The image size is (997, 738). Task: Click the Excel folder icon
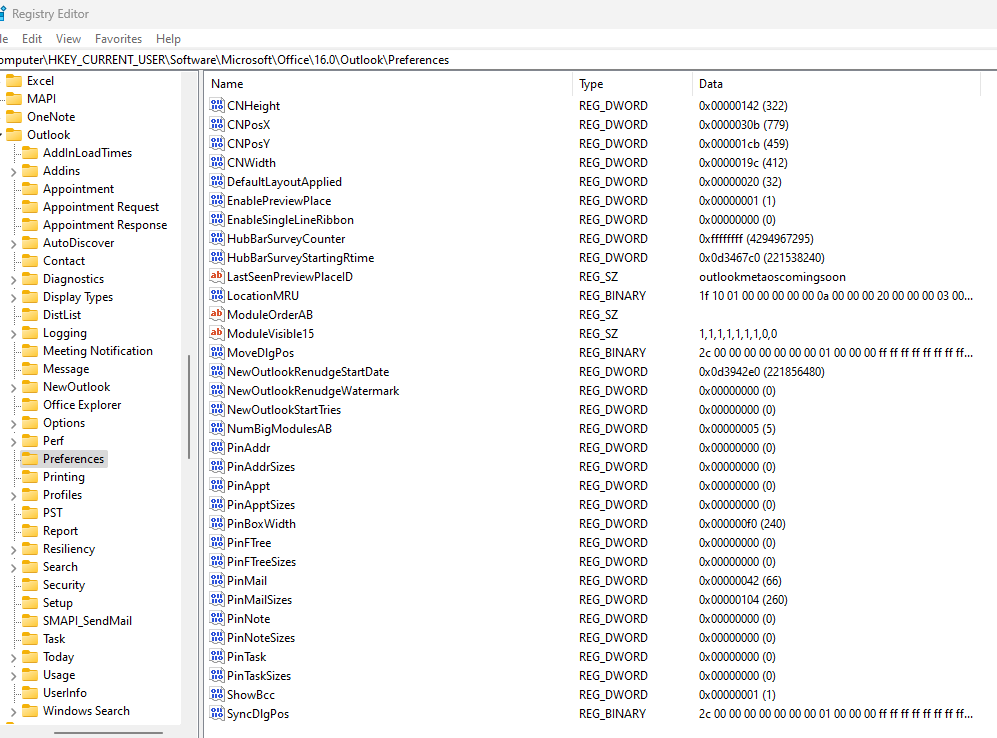(x=14, y=81)
